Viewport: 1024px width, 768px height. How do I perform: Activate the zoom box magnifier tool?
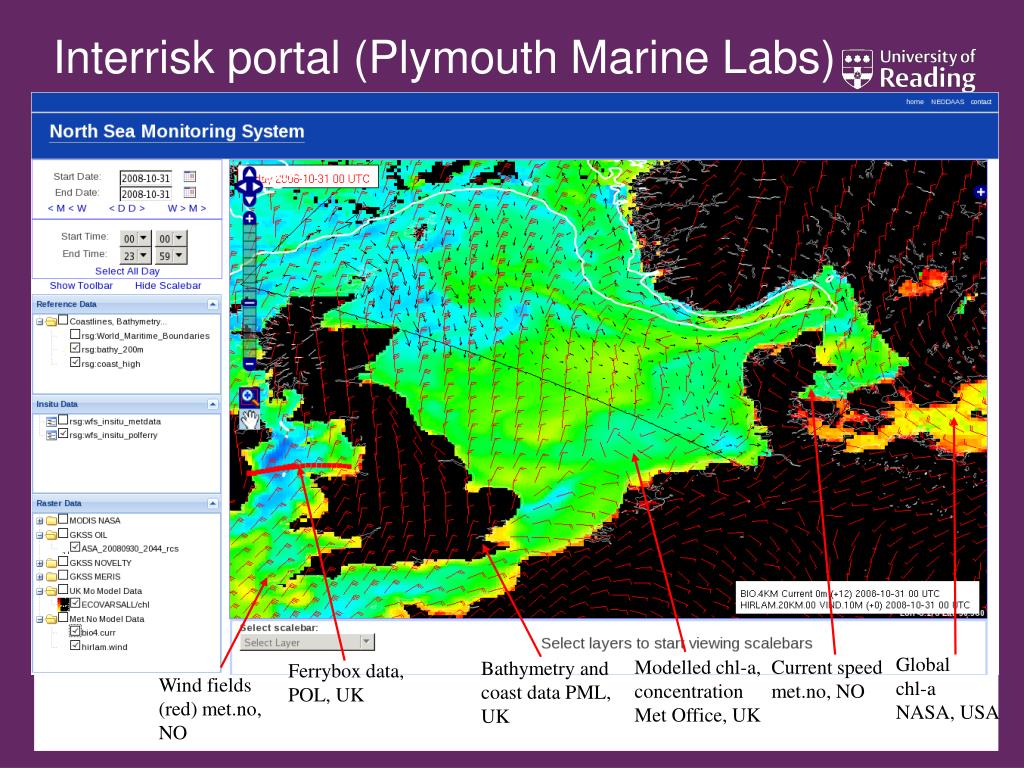click(249, 396)
